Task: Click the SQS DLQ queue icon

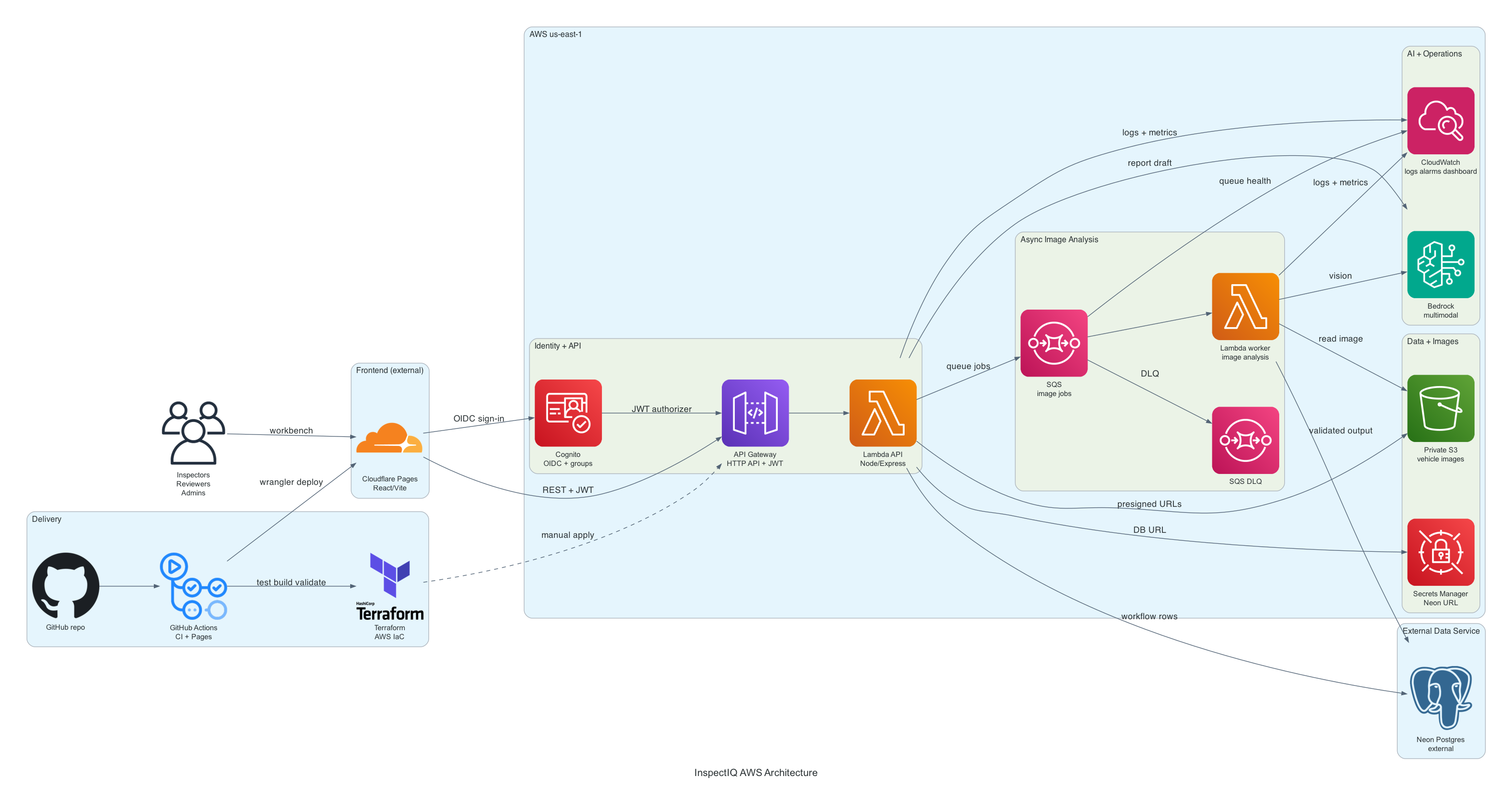Action: [x=1246, y=440]
